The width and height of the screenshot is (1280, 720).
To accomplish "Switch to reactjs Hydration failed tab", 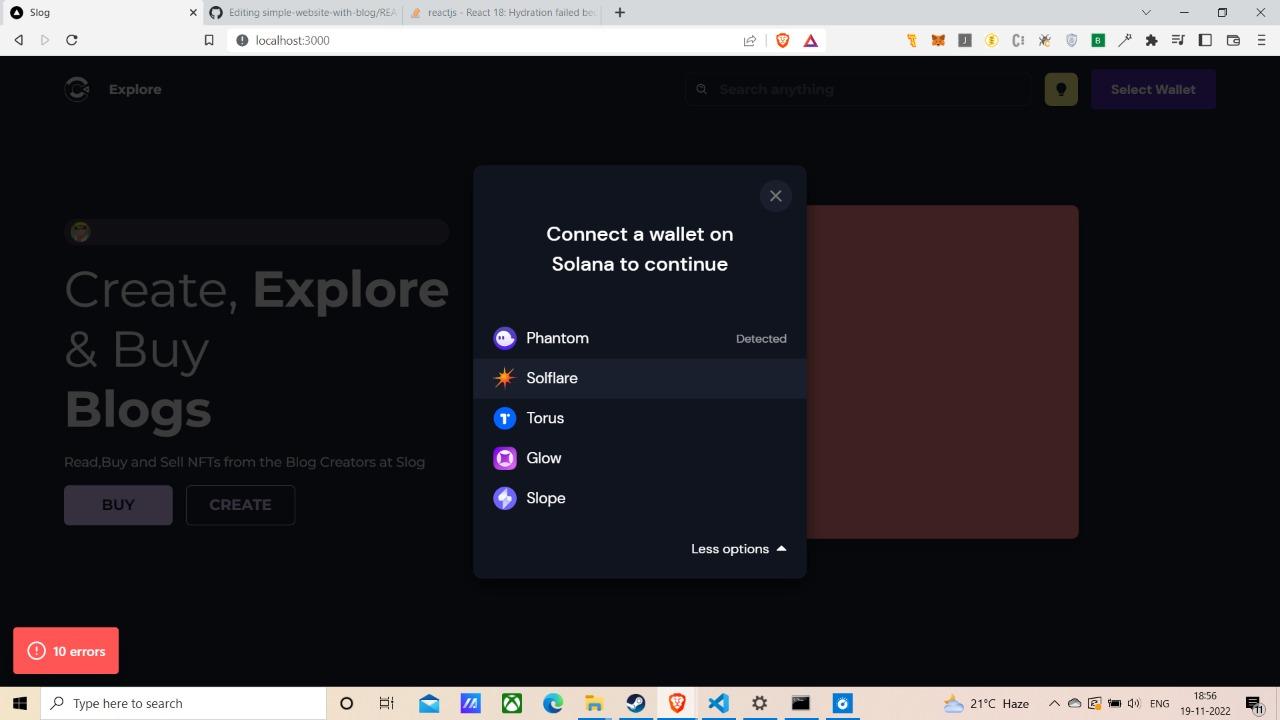I will (503, 12).
